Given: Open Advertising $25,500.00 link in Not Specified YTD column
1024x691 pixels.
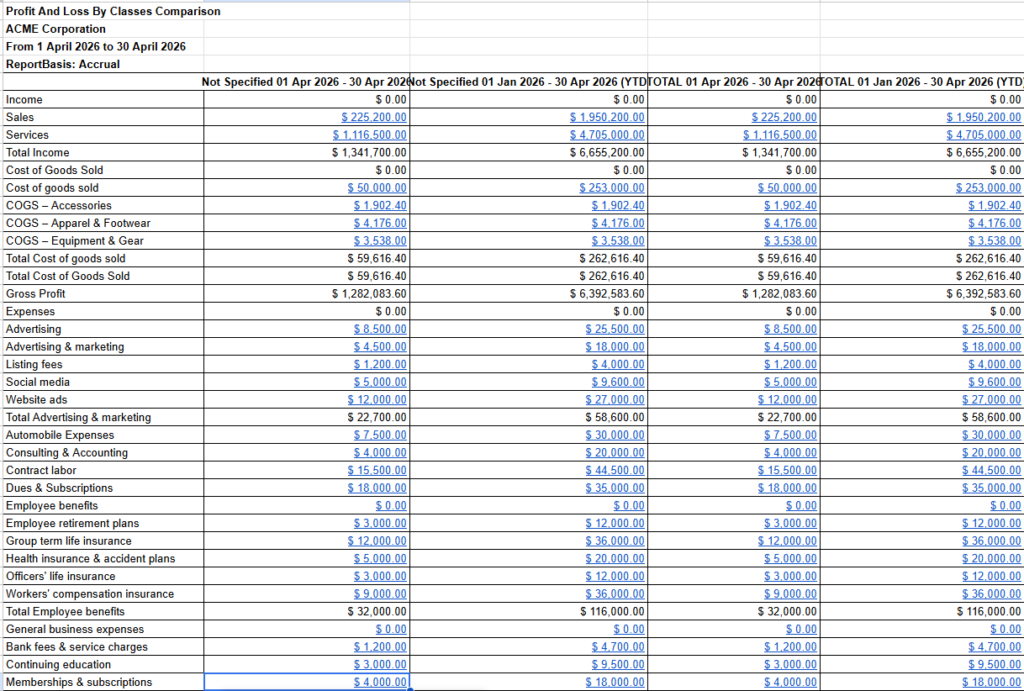Looking at the screenshot, I should [x=614, y=329].
